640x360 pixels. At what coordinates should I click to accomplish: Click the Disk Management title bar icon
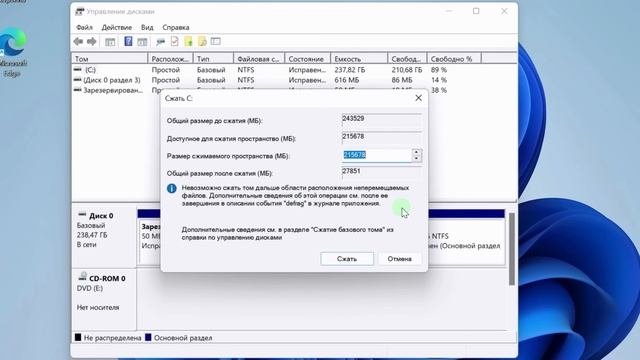click(80, 11)
